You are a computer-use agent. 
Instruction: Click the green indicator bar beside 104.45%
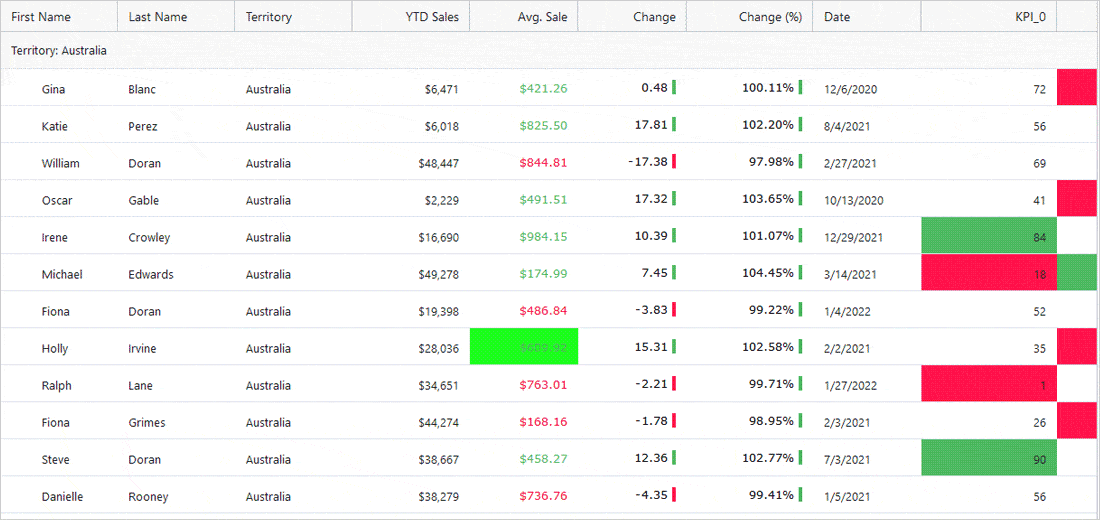(801, 273)
